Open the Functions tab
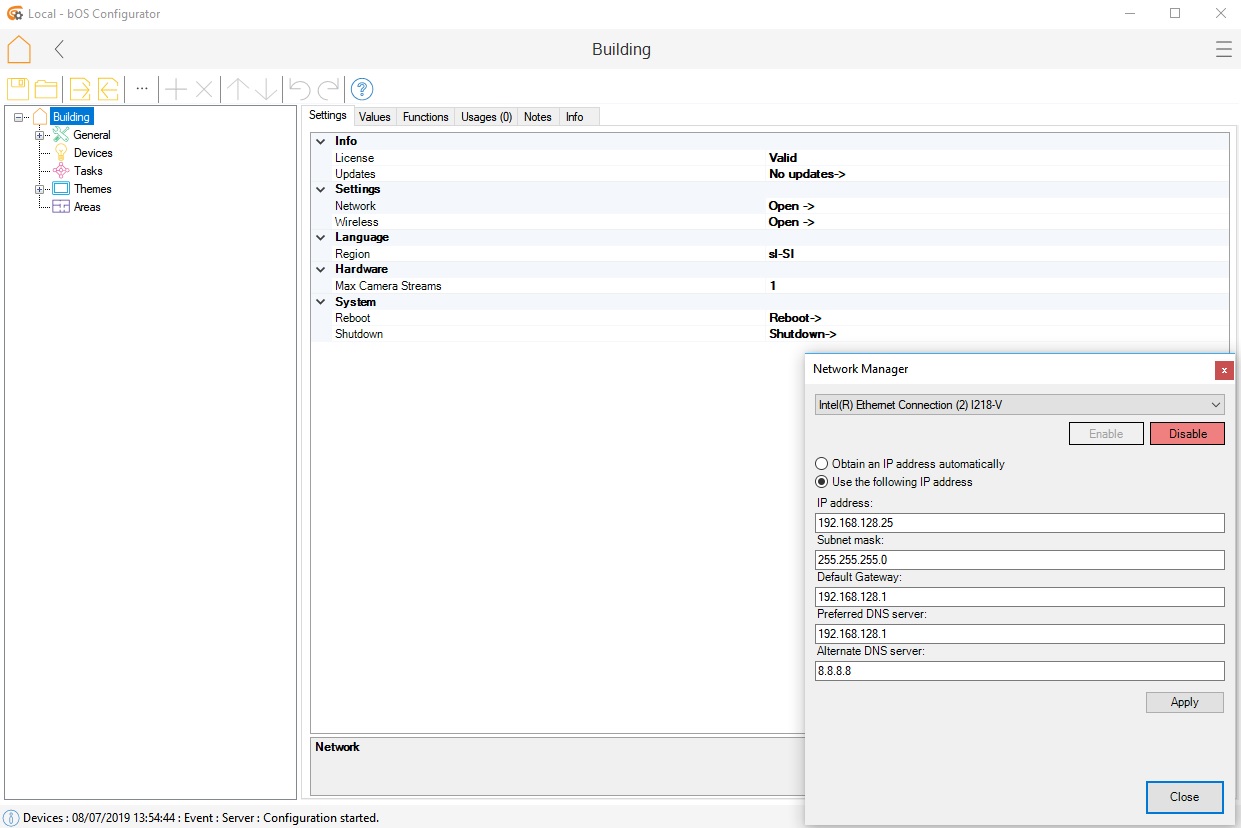This screenshot has width=1241, height=828. click(x=425, y=117)
